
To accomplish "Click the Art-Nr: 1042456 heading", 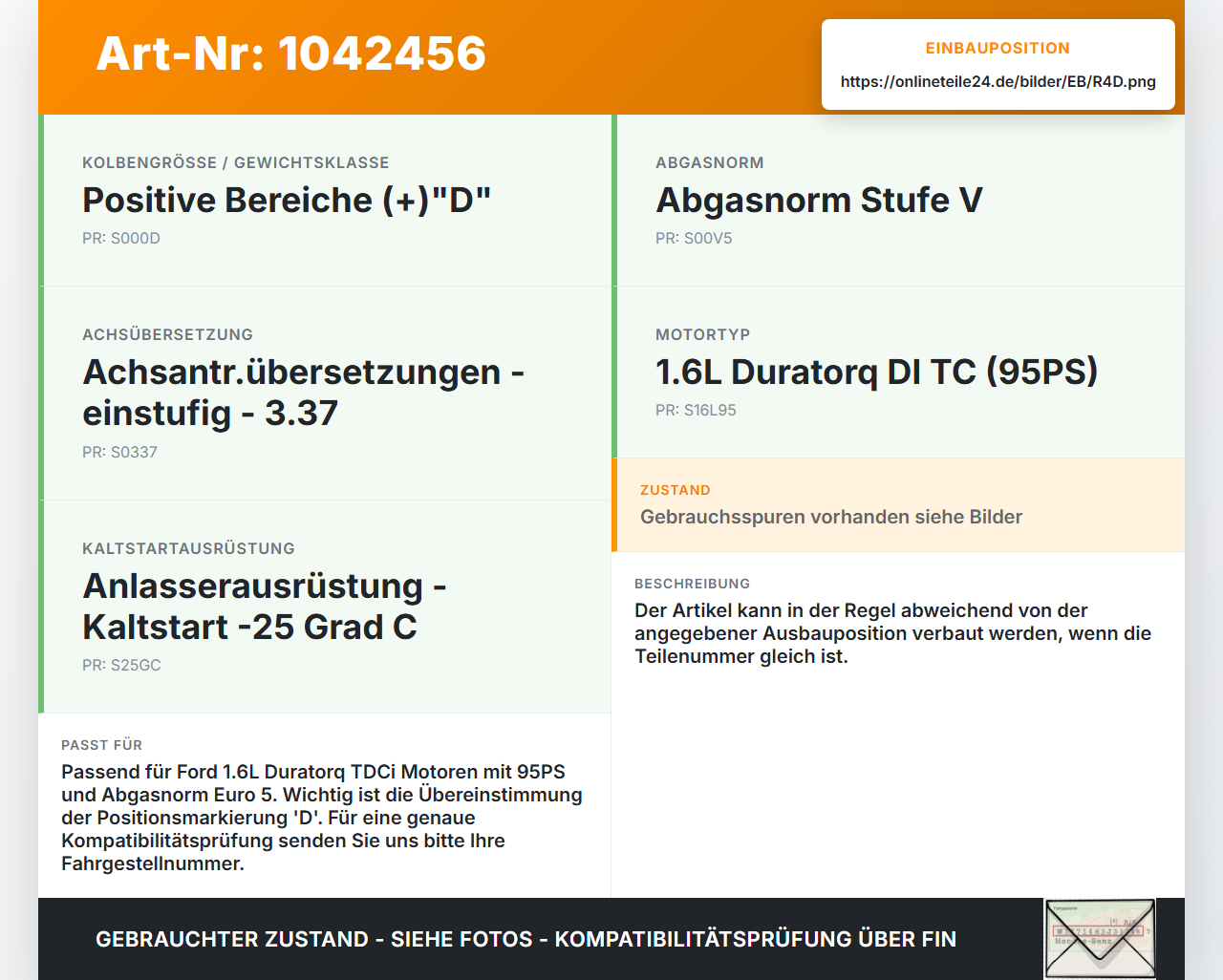I will (291, 53).
